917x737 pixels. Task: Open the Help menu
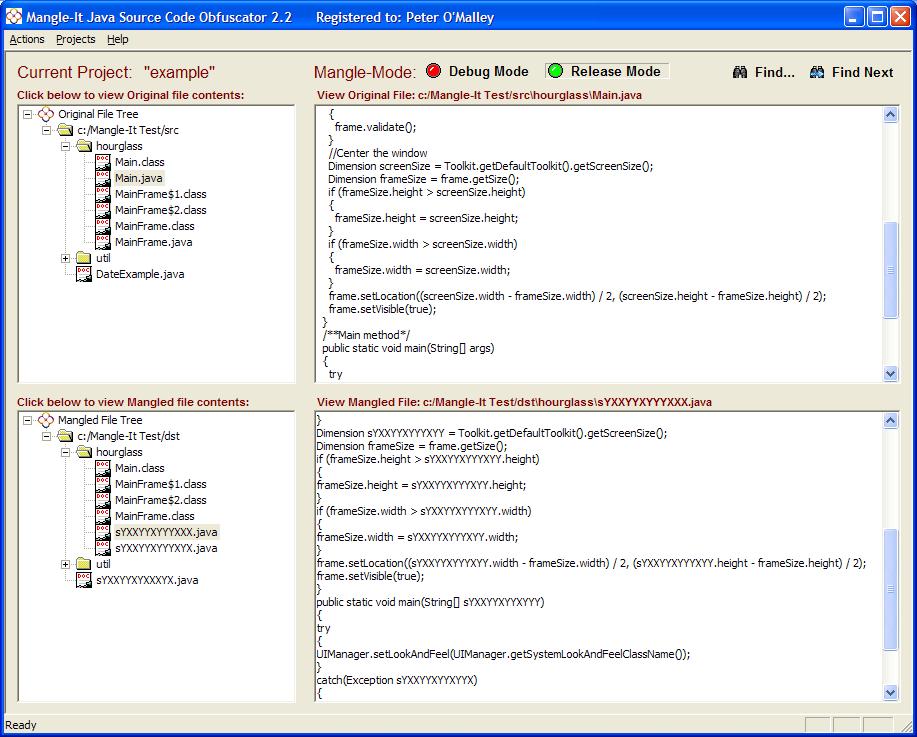(x=118, y=39)
